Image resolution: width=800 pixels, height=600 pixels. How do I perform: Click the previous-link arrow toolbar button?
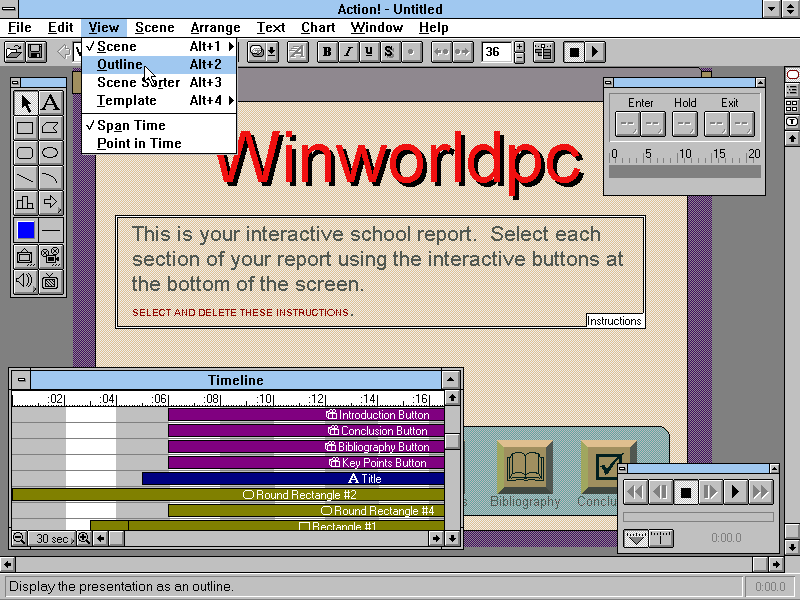click(x=441, y=52)
